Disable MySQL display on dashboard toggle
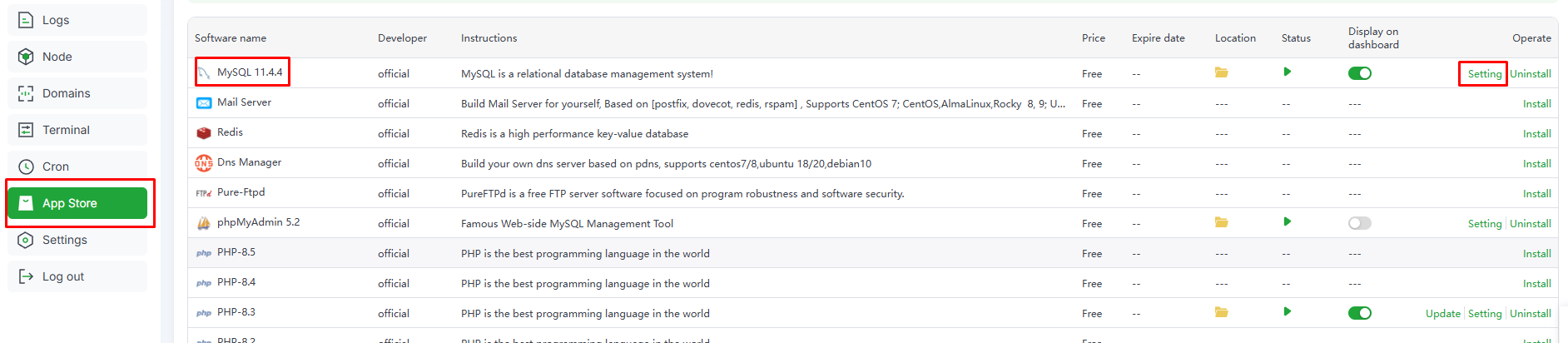Screen dimensions: 1568x343 click(x=1360, y=73)
